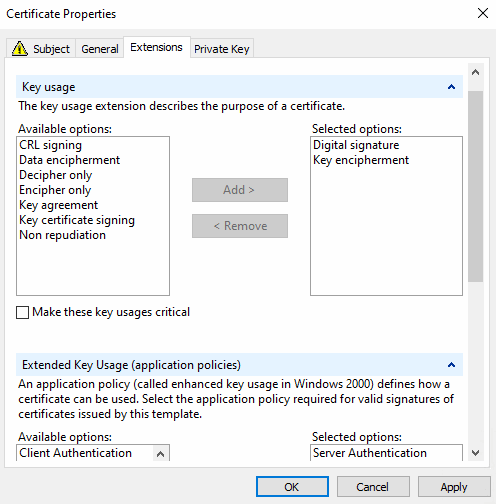The height and width of the screenshot is (504, 496).
Task: Select Non repudiation option
Action: point(63,235)
